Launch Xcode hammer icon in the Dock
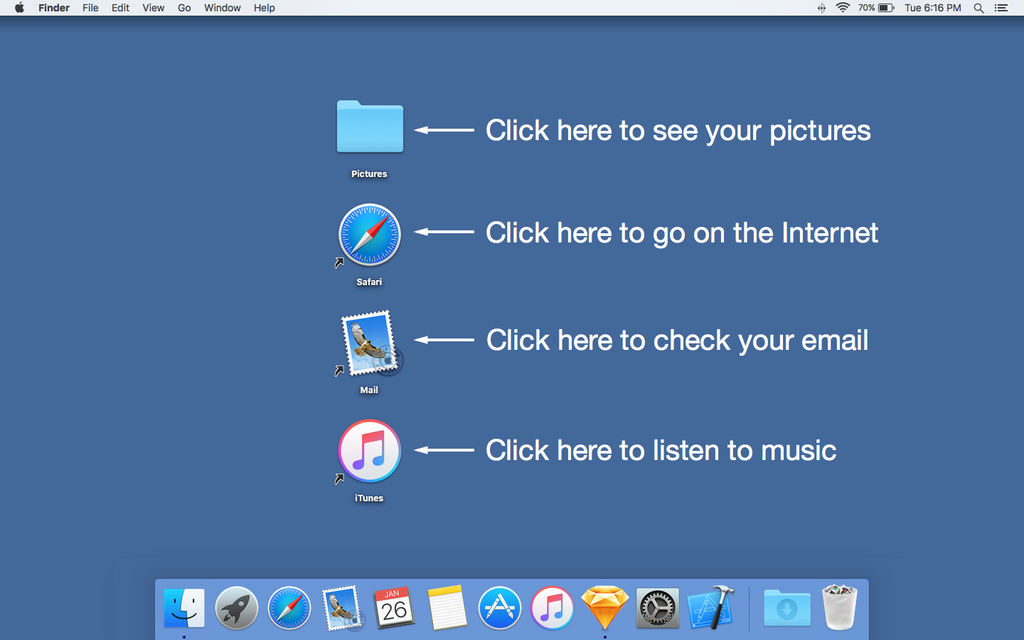The height and width of the screenshot is (640, 1024). click(711, 607)
